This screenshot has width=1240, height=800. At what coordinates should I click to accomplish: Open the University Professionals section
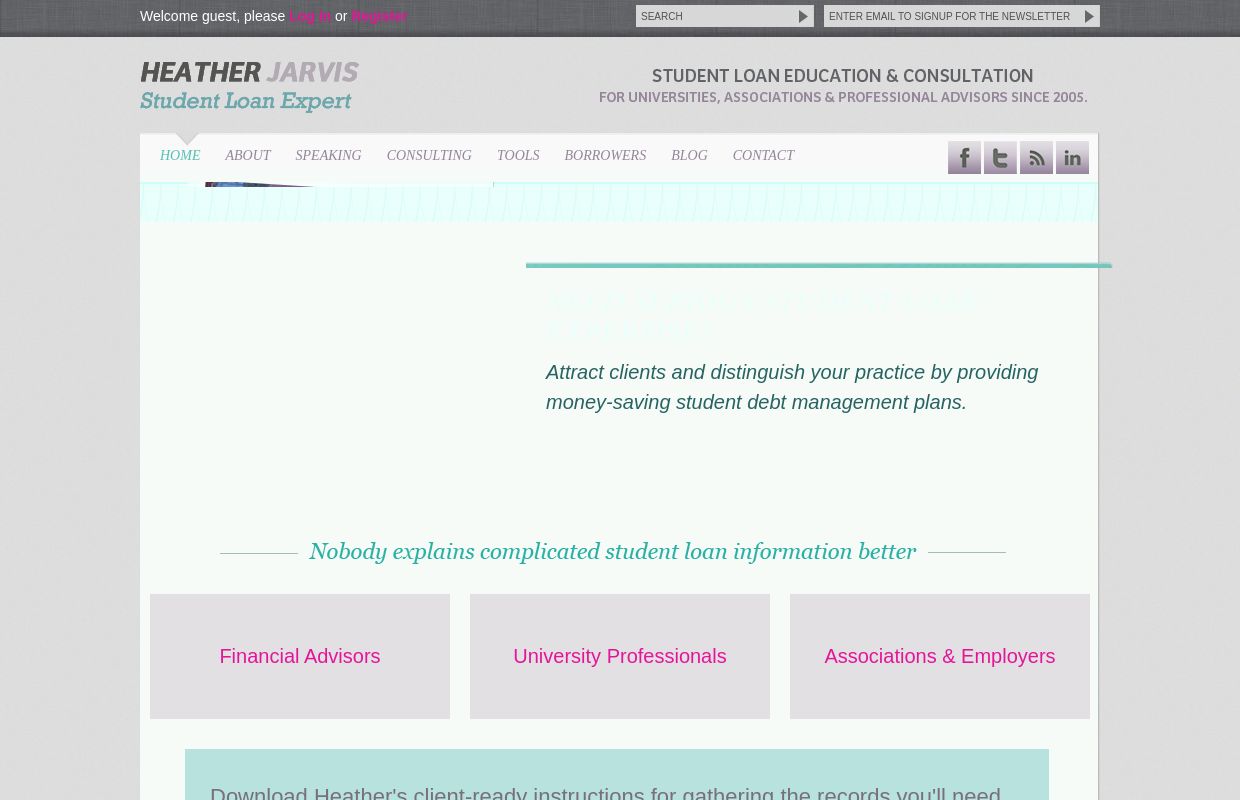(619, 656)
